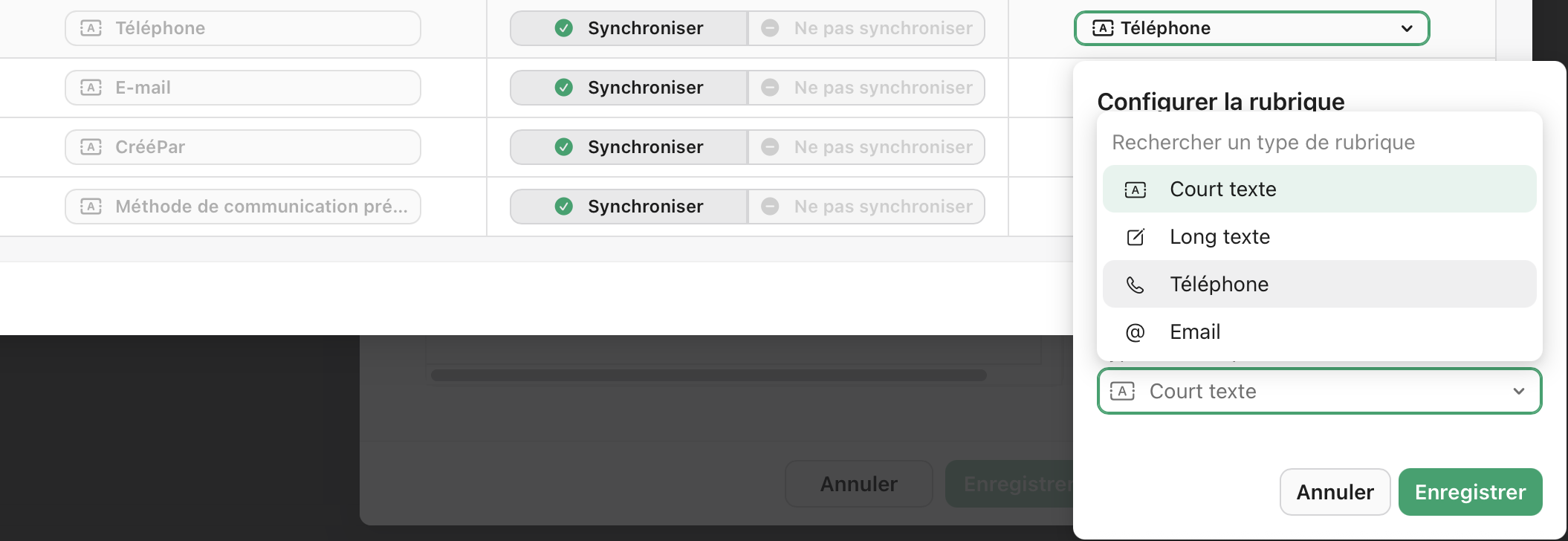Switch E-mail row to Ne pas synchroniser
Viewport: 1568px width, 541px height.
865,87
